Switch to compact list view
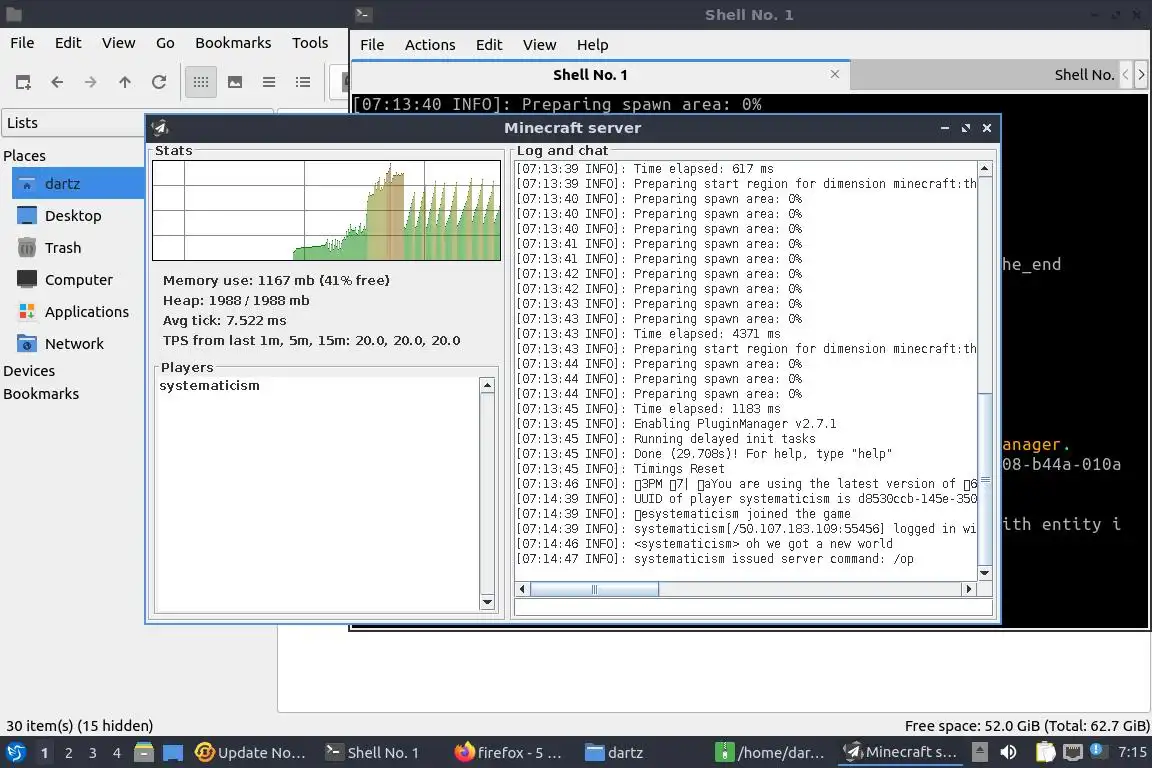 (x=269, y=82)
